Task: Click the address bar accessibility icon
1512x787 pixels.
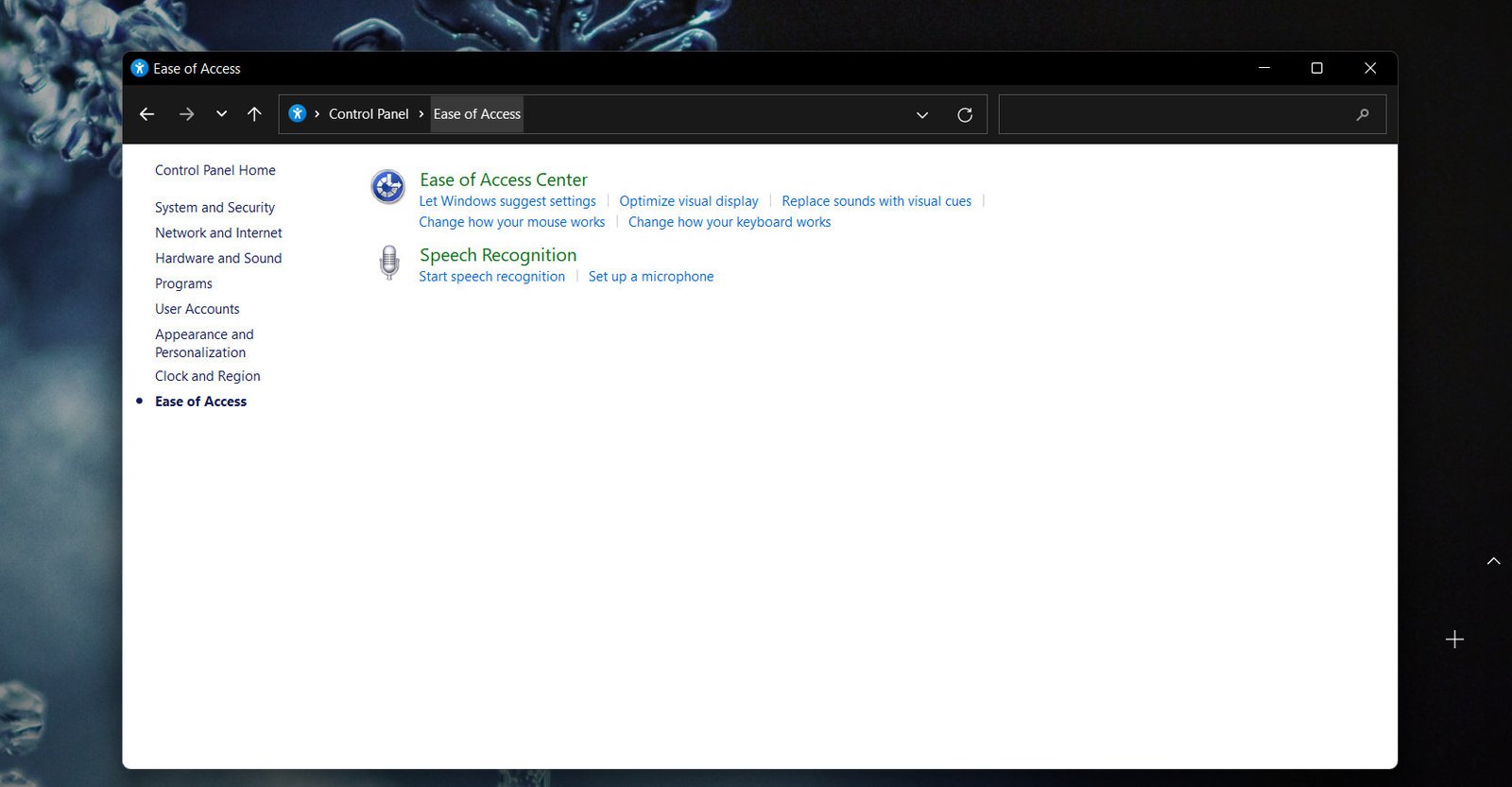Action: (297, 114)
